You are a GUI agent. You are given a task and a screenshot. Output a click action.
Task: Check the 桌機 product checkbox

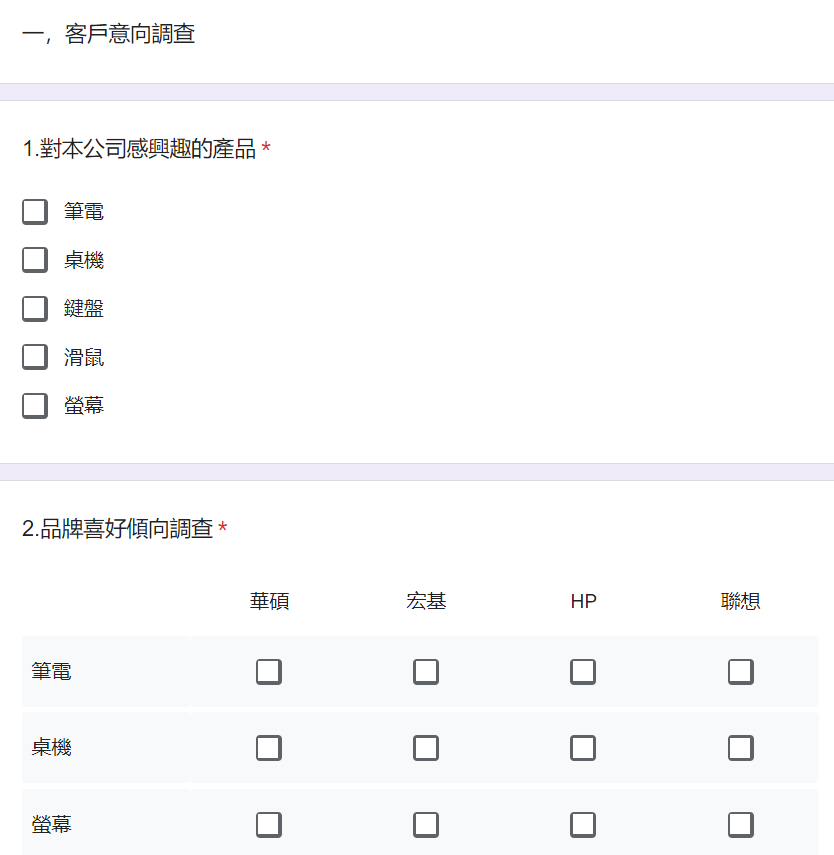pos(35,260)
